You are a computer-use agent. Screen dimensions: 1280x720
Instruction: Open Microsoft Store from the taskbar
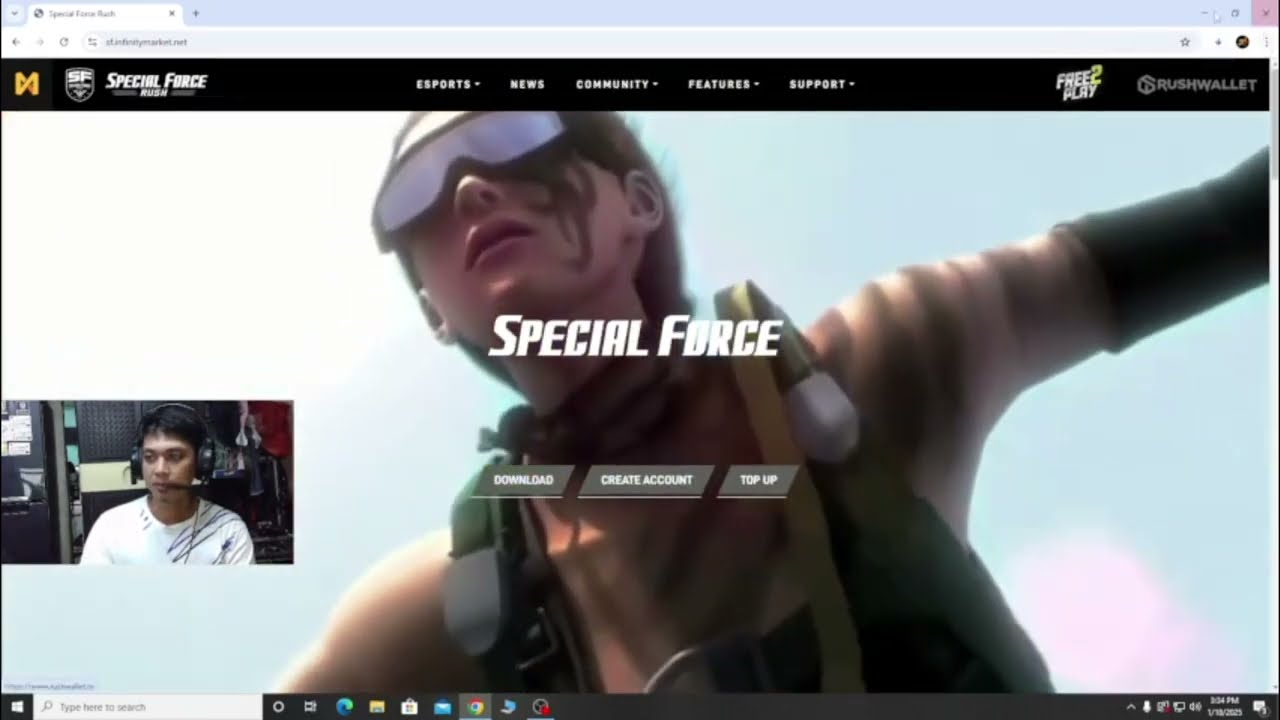click(x=409, y=707)
